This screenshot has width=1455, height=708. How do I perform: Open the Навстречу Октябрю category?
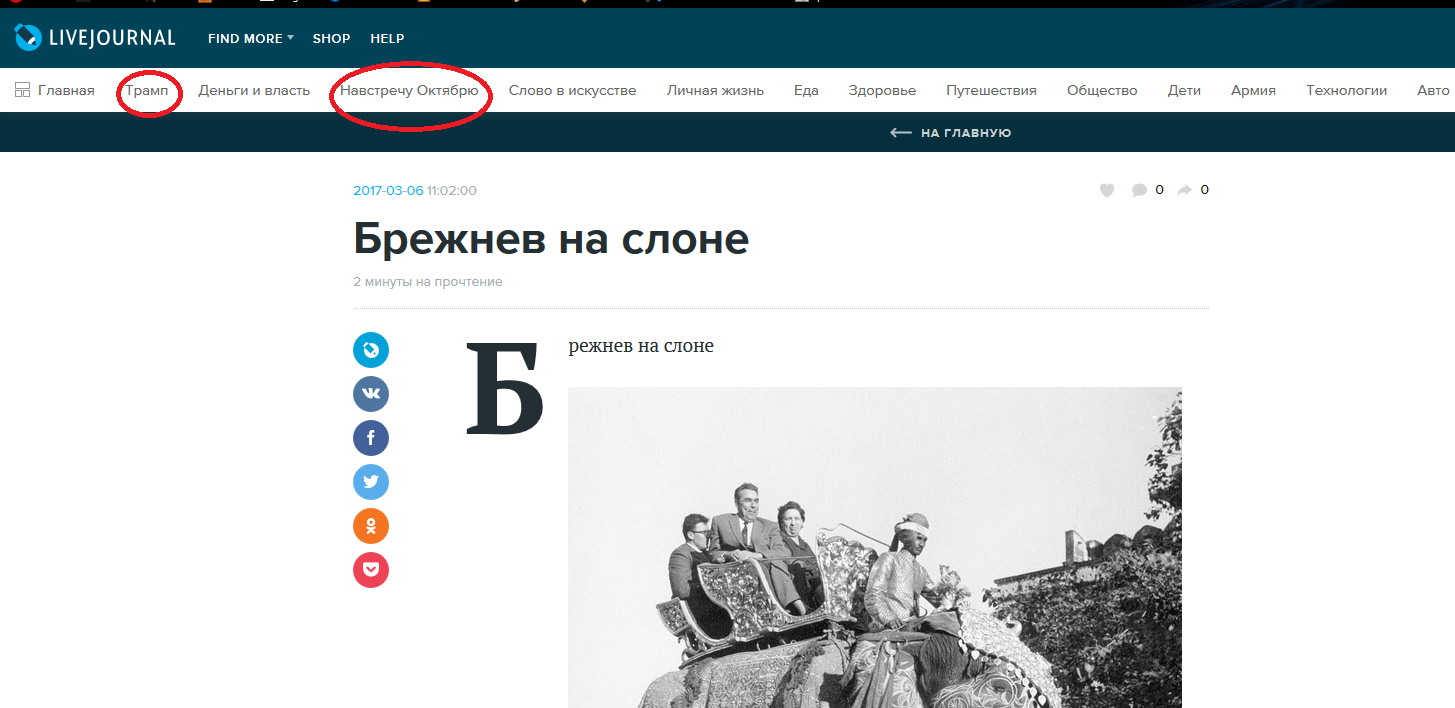pos(409,90)
